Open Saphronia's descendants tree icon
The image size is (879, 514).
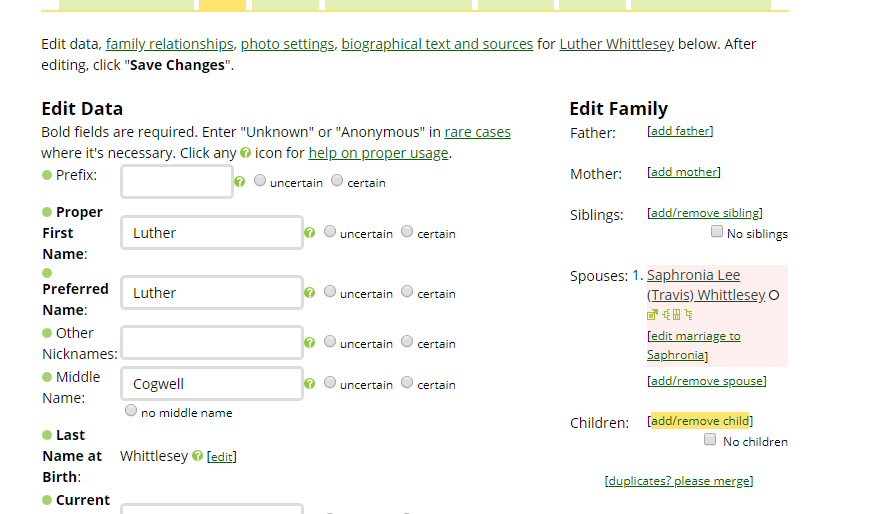(x=688, y=314)
